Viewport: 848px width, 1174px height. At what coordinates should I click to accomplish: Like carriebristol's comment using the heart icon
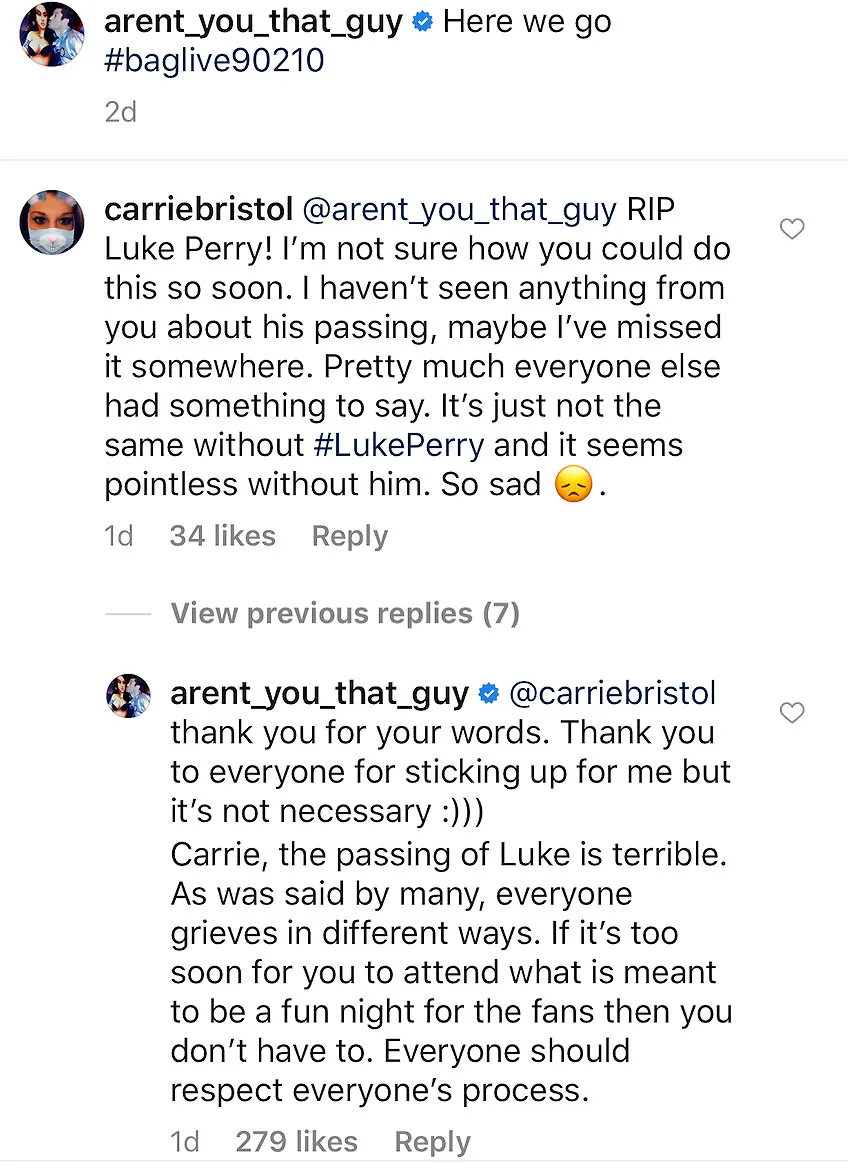[x=792, y=229]
